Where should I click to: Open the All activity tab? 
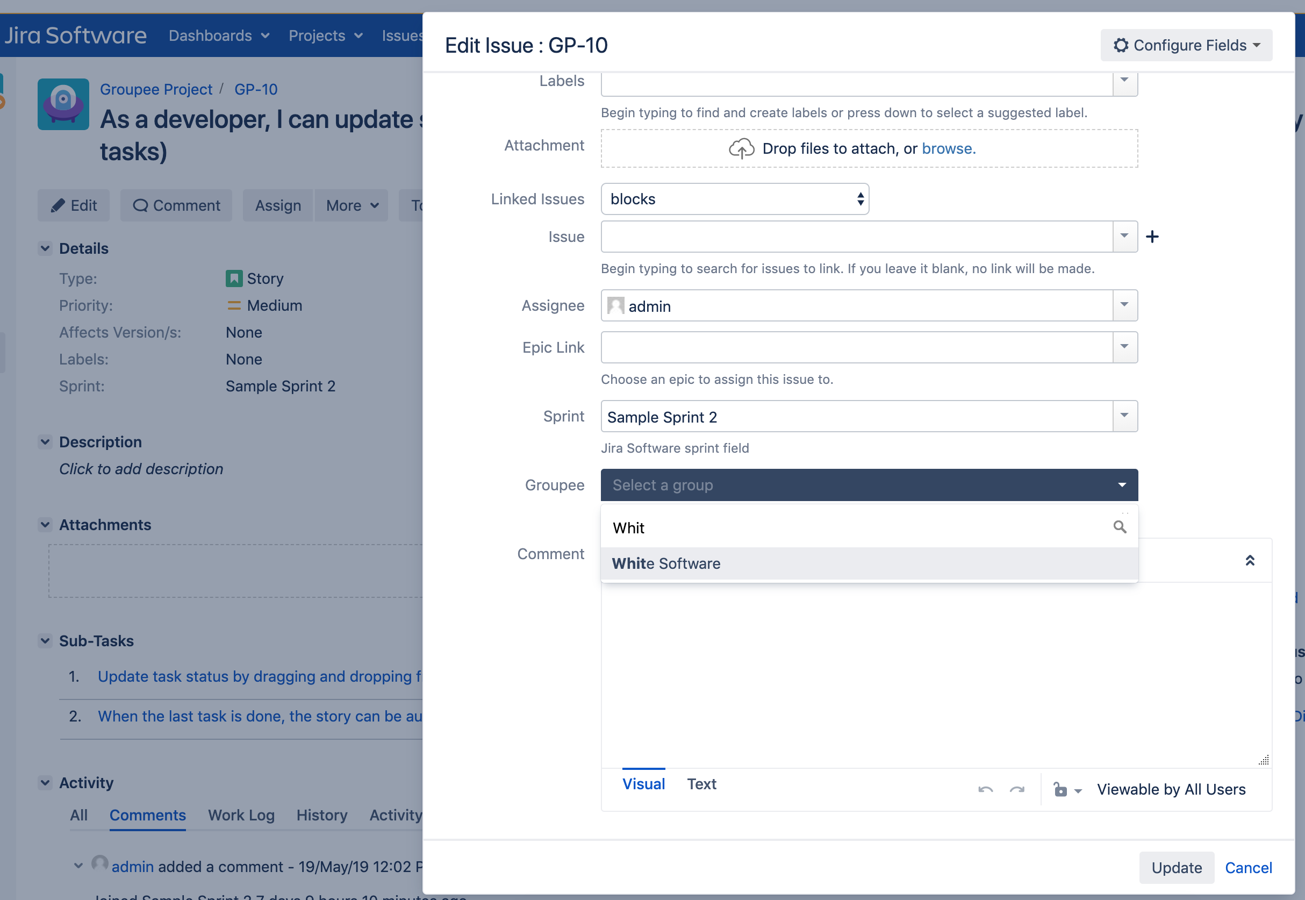point(79,815)
